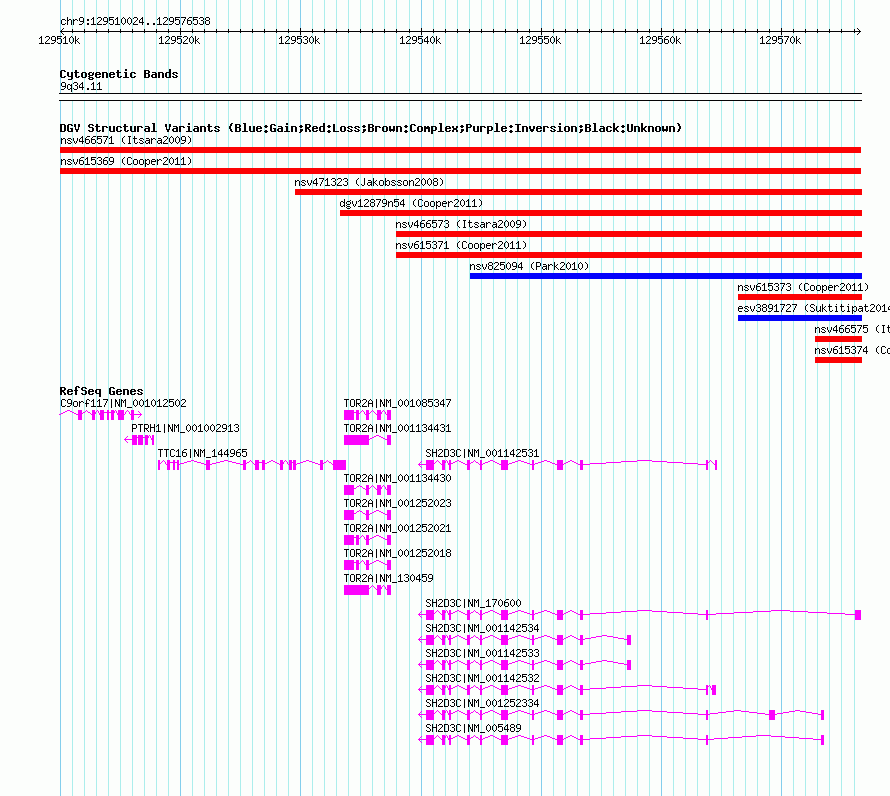The height and width of the screenshot is (796, 890).
Task: Click the 129550k ruler tick label
Action: click(540, 40)
